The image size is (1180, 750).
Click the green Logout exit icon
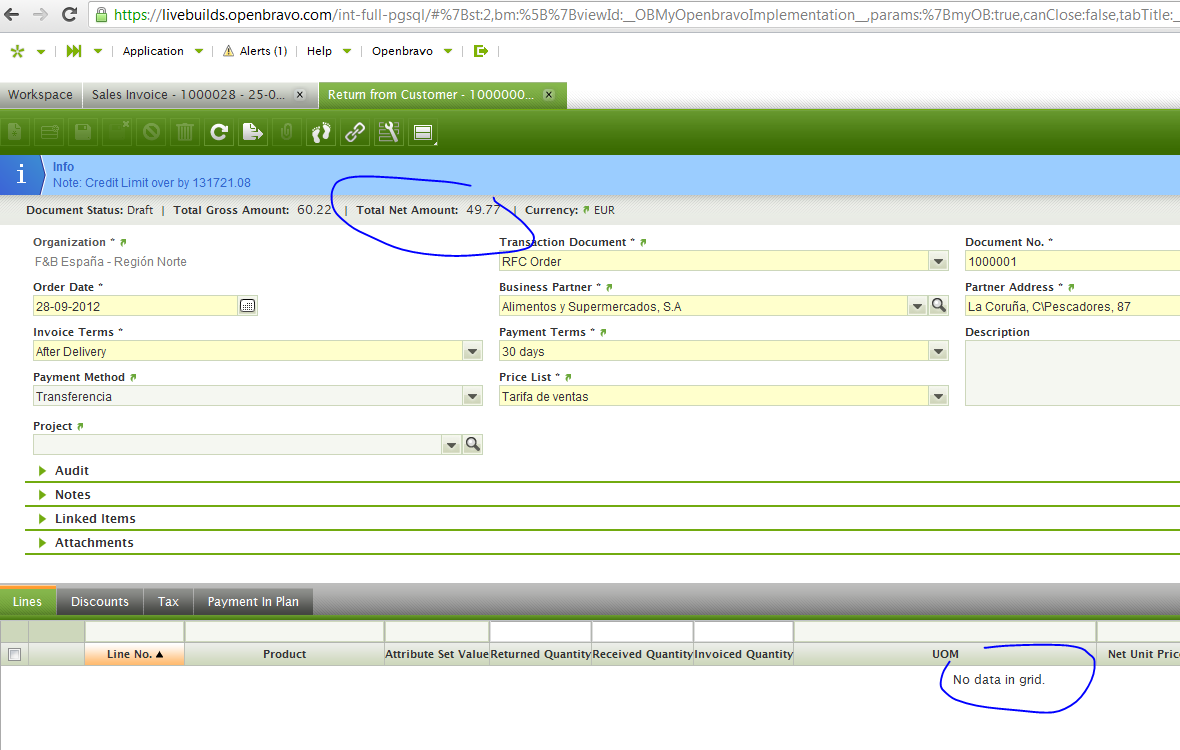click(x=481, y=51)
